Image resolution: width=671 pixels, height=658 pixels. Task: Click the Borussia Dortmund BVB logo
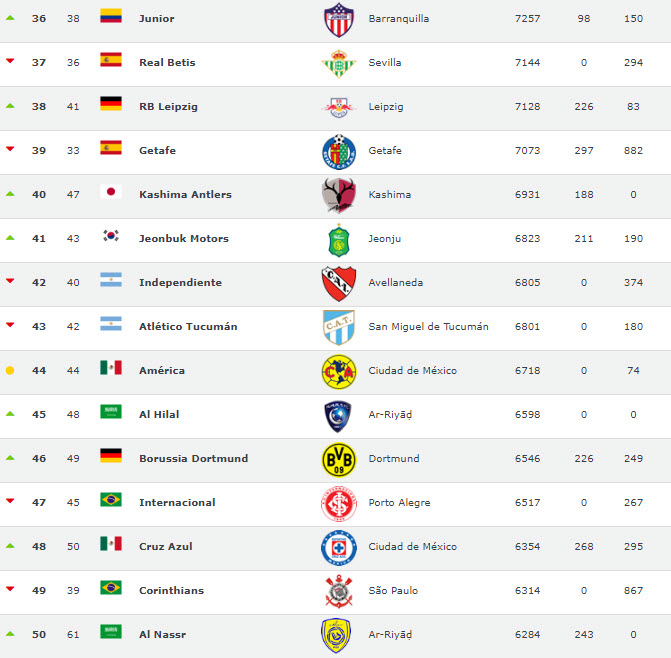tap(339, 459)
